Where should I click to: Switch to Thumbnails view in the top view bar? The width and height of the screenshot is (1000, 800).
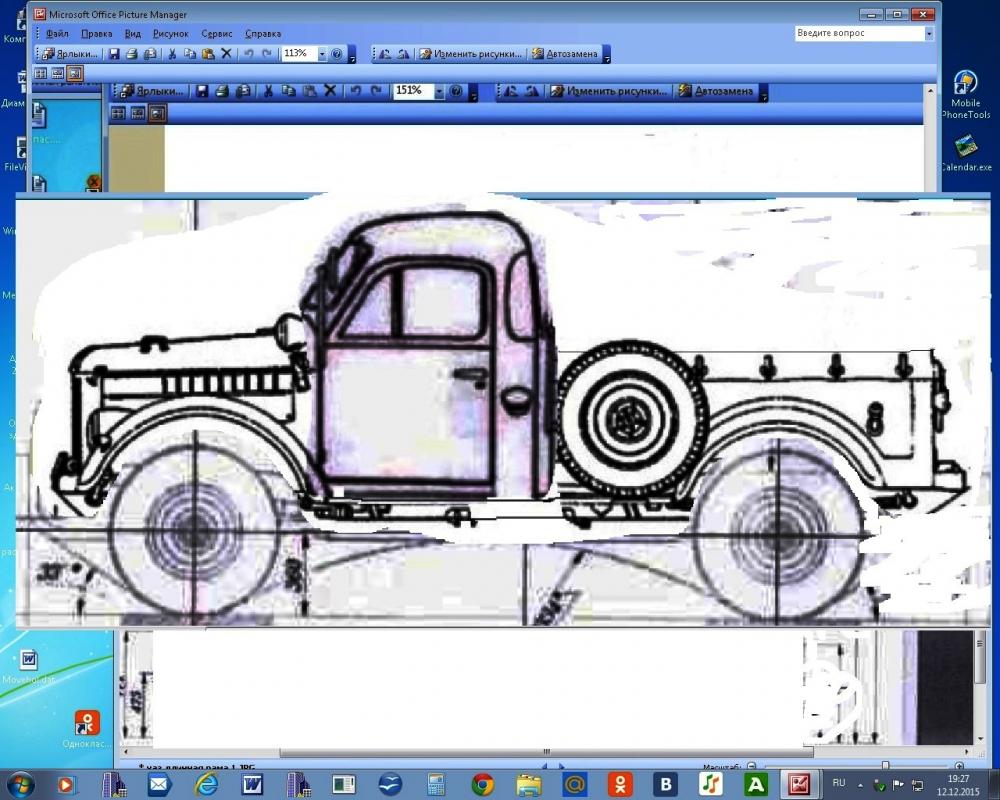[x=41, y=73]
